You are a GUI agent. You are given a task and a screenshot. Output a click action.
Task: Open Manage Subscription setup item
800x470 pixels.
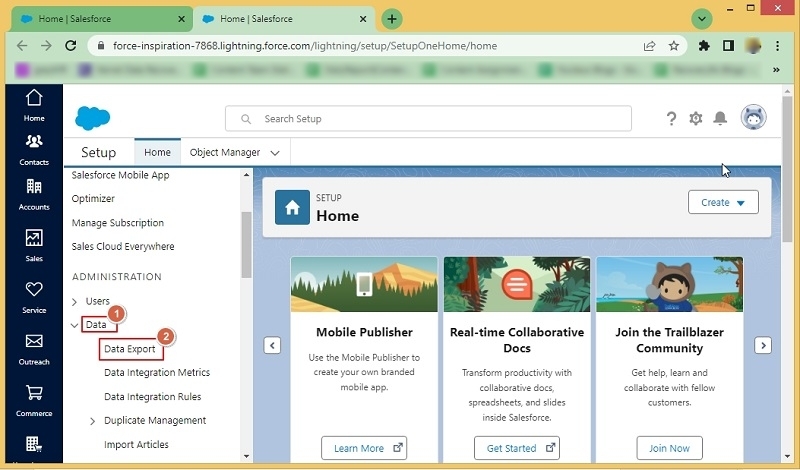(118, 222)
